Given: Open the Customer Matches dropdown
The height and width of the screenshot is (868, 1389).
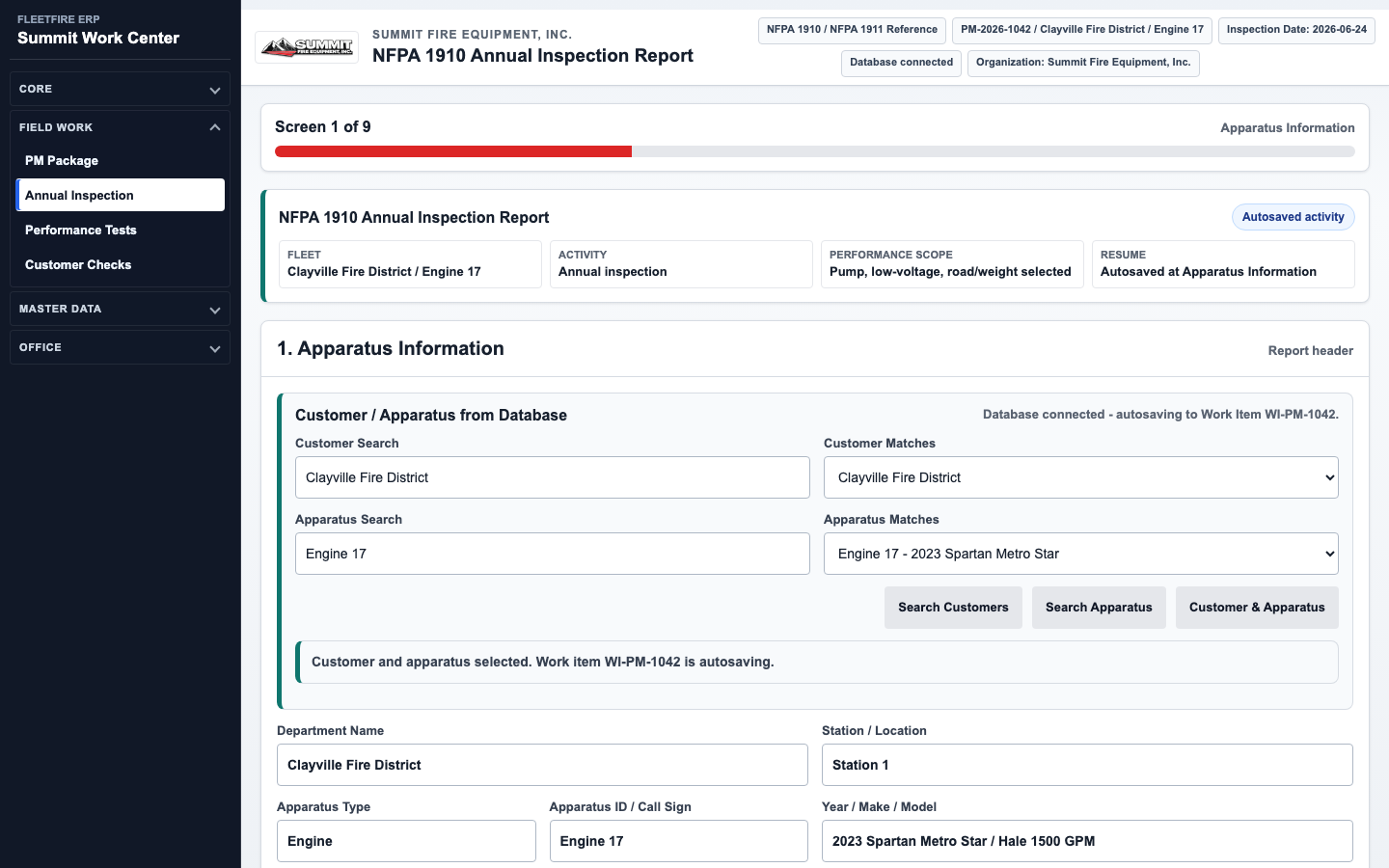Looking at the screenshot, I should tap(1081, 477).
